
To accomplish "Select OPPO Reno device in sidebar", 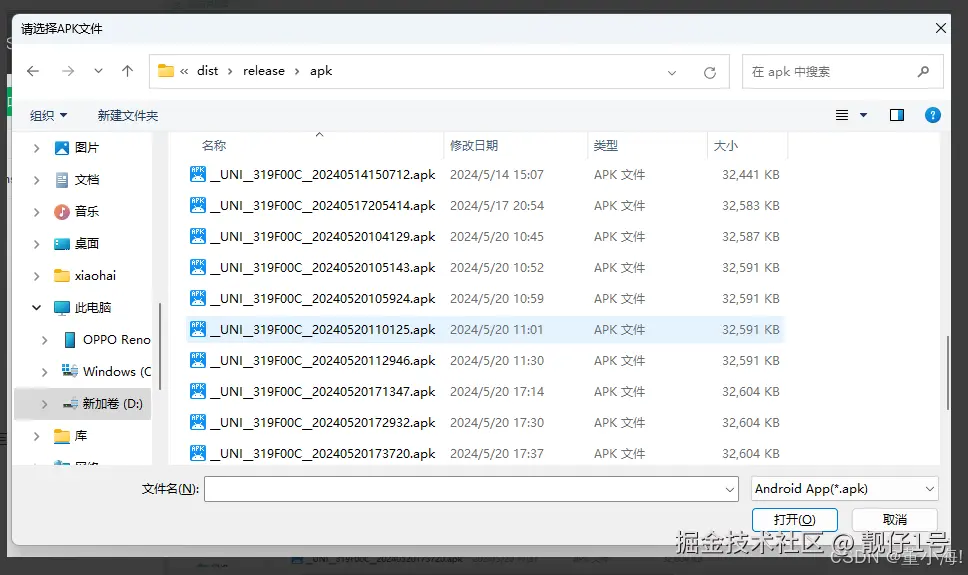I will [116, 340].
